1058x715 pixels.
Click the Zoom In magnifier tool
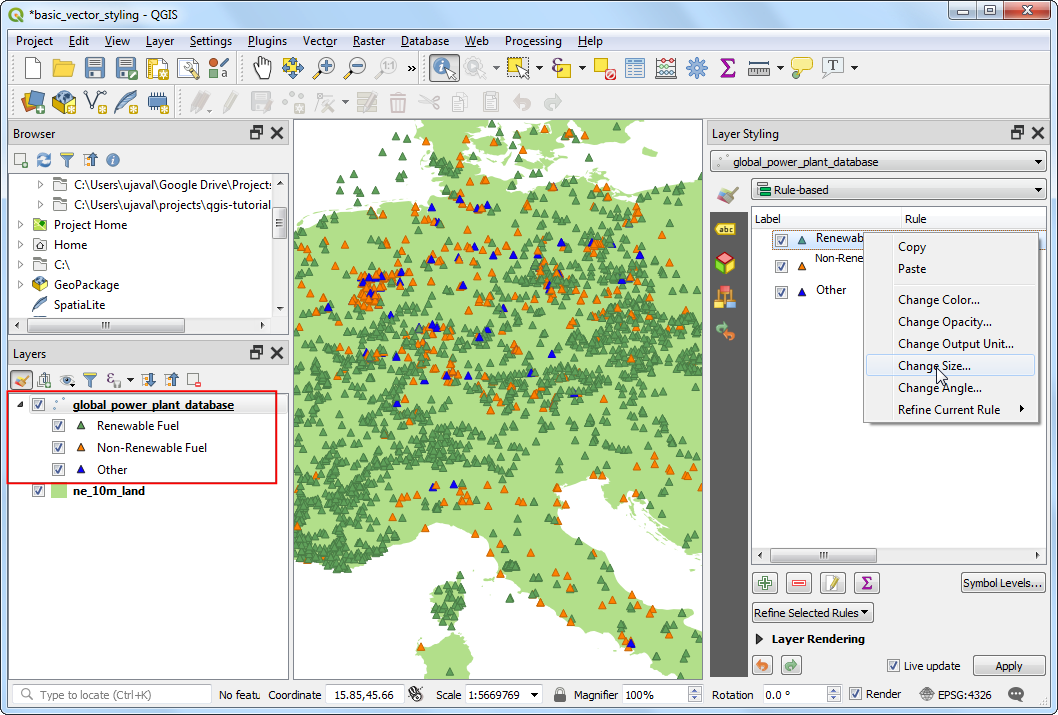pyautogui.click(x=324, y=68)
